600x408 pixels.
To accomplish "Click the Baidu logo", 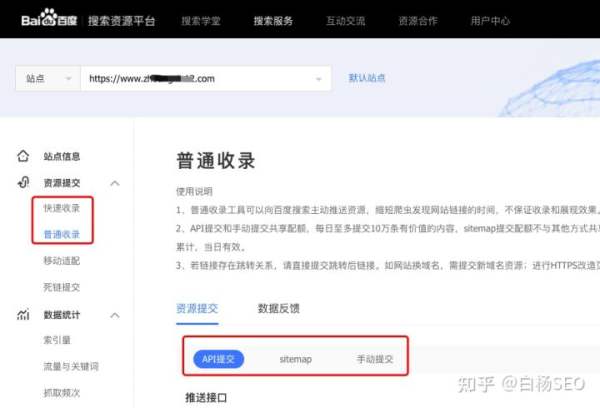I will [x=49, y=18].
